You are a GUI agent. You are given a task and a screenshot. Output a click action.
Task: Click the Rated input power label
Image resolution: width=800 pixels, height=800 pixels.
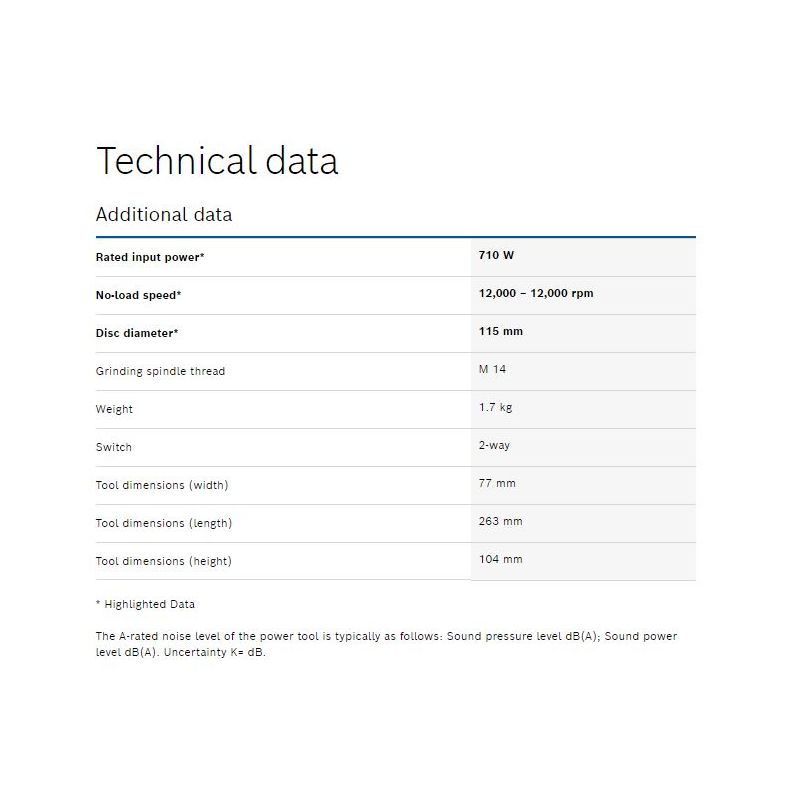click(x=150, y=257)
